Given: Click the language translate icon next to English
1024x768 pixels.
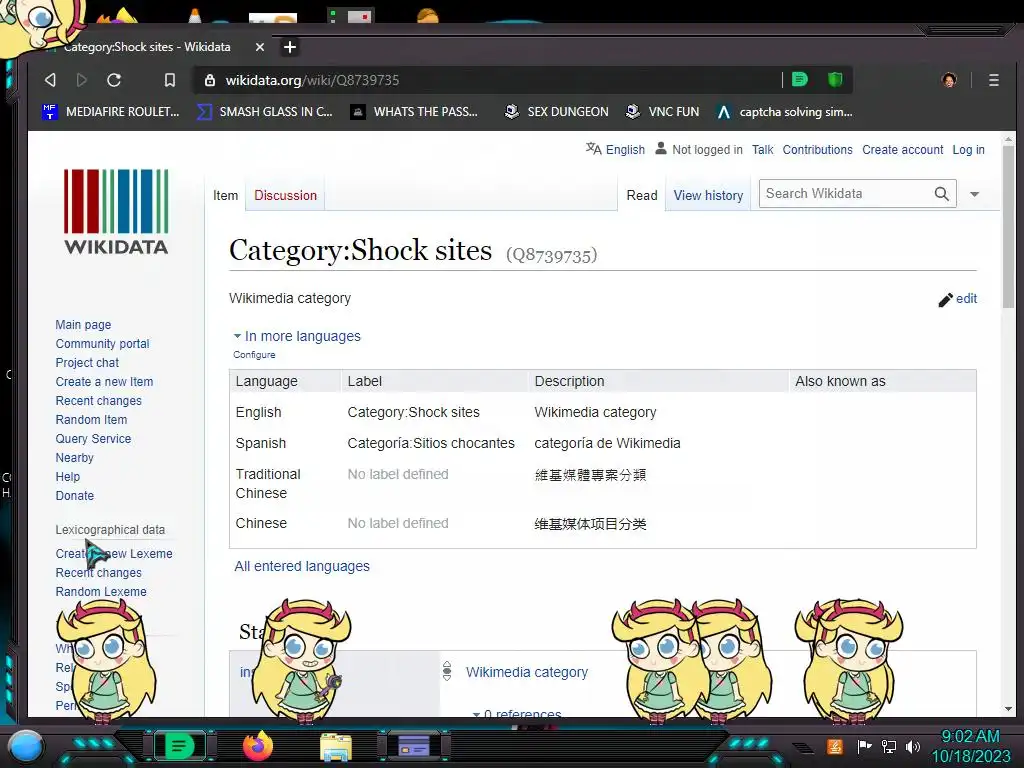Looking at the screenshot, I should tap(593, 149).
